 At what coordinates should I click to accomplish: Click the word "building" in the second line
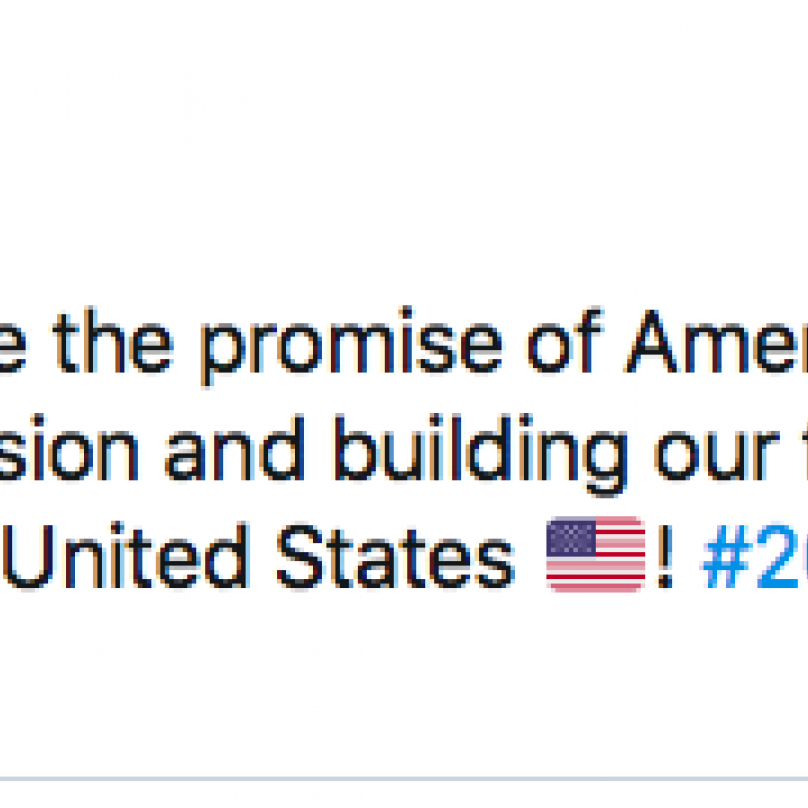[481, 453]
